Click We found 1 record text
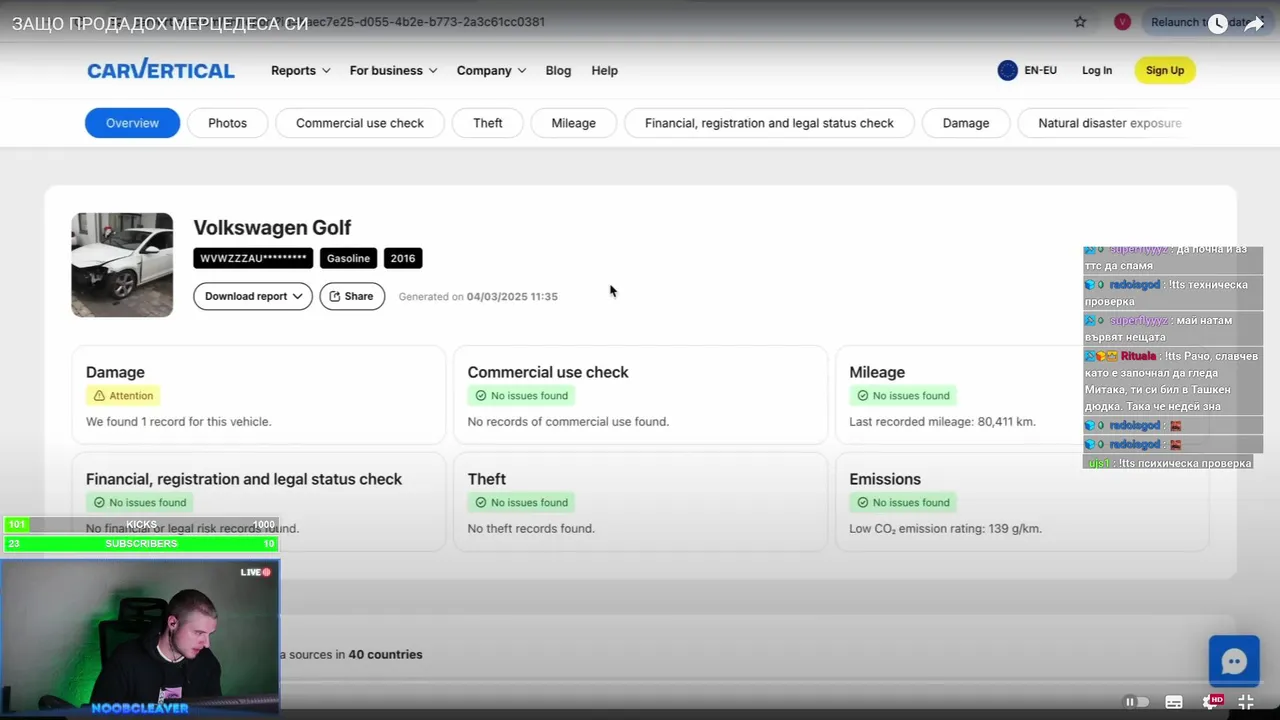This screenshot has width=1280, height=720. tap(178, 422)
